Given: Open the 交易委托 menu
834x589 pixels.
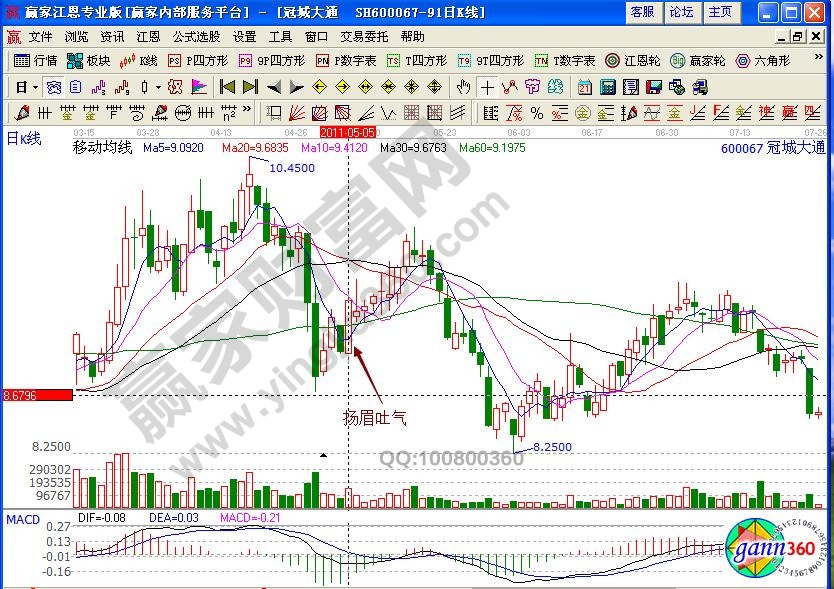Looking at the screenshot, I should pos(364,36).
